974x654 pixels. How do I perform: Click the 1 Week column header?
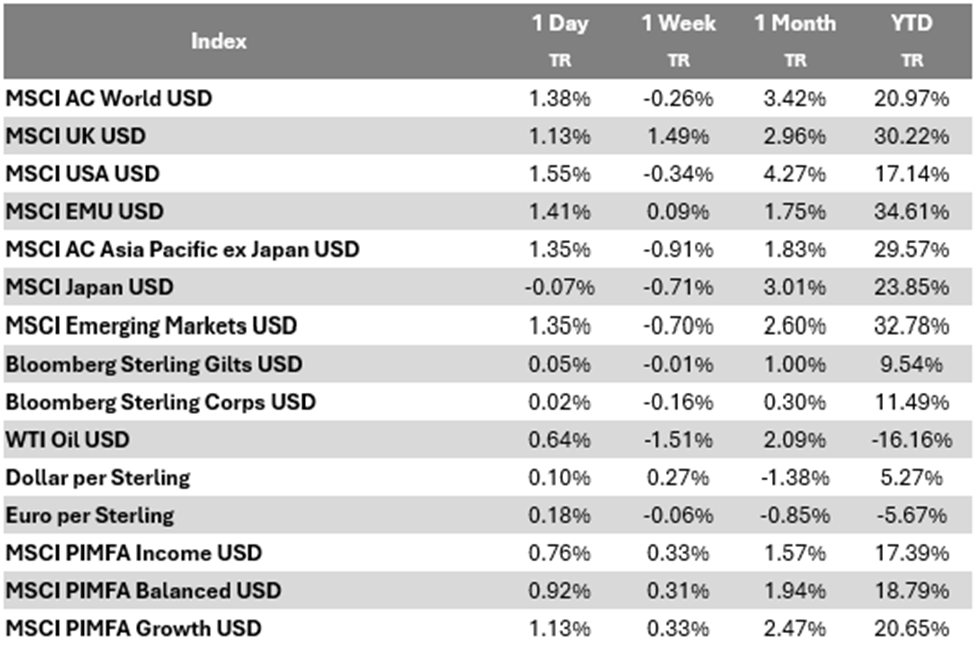(x=678, y=24)
